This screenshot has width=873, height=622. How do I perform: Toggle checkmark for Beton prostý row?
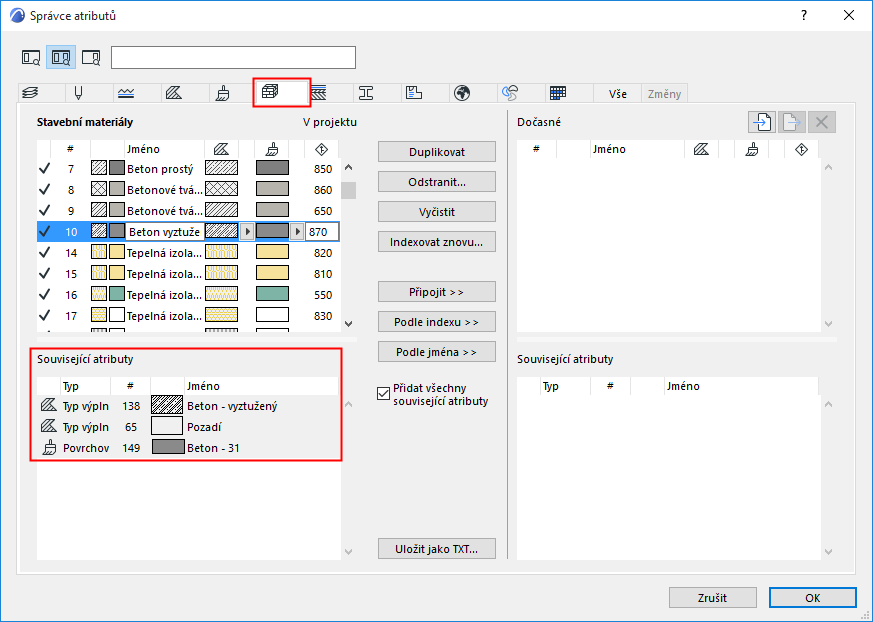[45, 169]
